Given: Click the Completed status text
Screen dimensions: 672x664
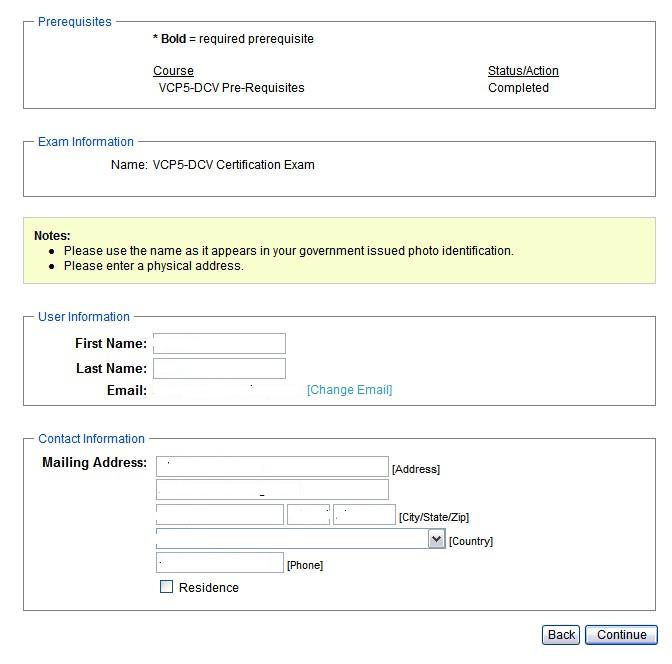Looking at the screenshot, I should tap(518, 88).
